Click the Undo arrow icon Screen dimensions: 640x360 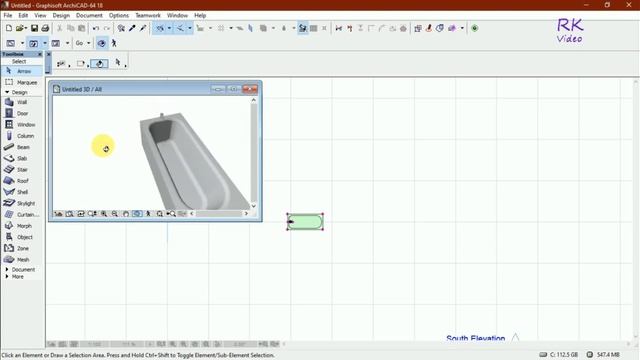coord(96,28)
